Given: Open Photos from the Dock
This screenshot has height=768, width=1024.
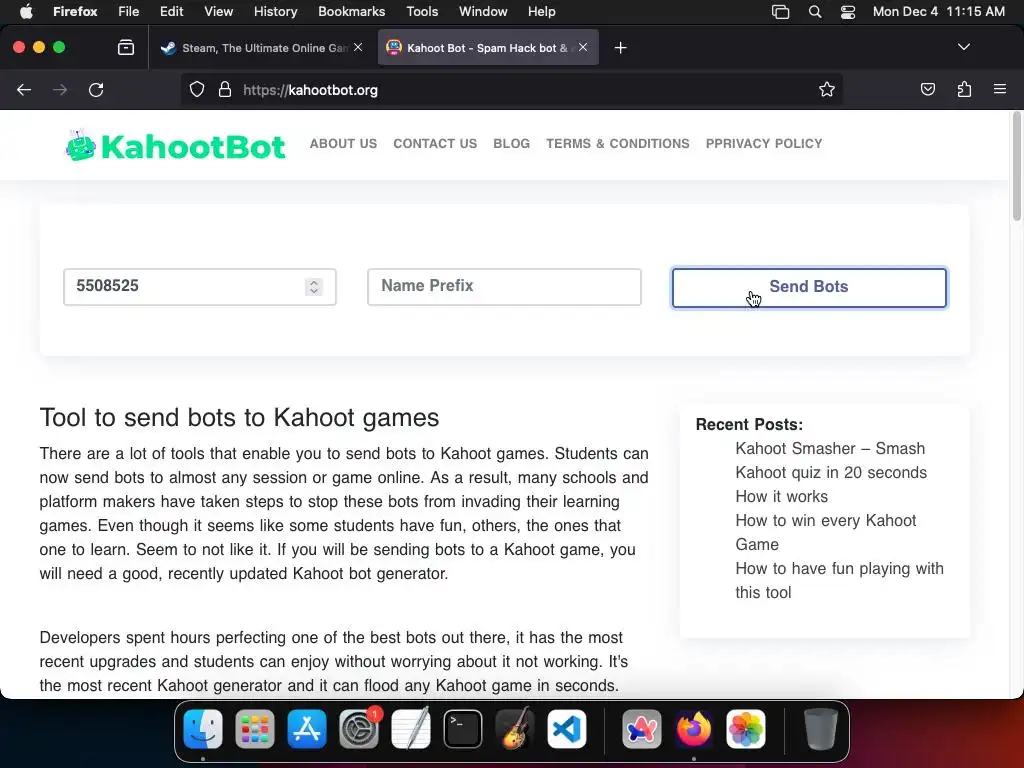Looking at the screenshot, I should coord(746,729).
